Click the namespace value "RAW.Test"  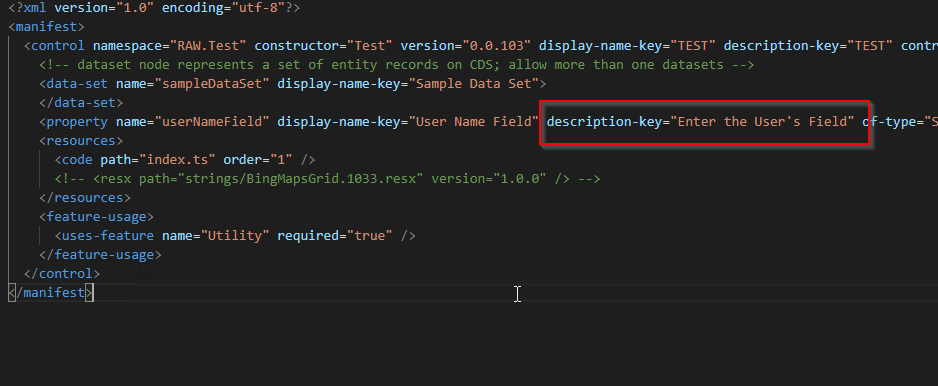(x=208, y=45)
